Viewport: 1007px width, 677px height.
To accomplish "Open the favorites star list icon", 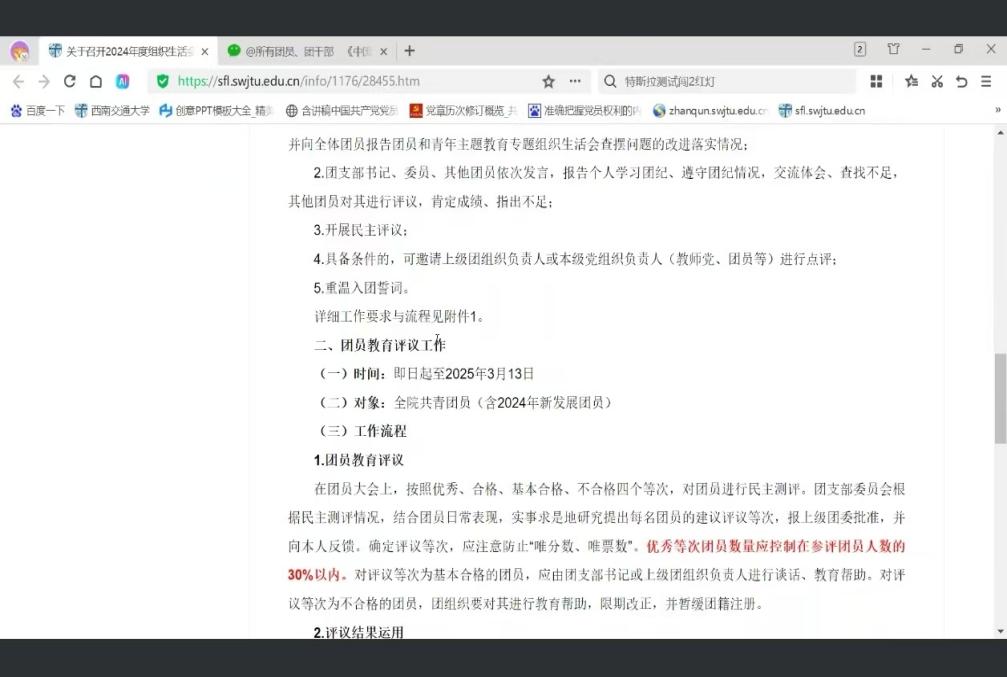I will [911, 82].
